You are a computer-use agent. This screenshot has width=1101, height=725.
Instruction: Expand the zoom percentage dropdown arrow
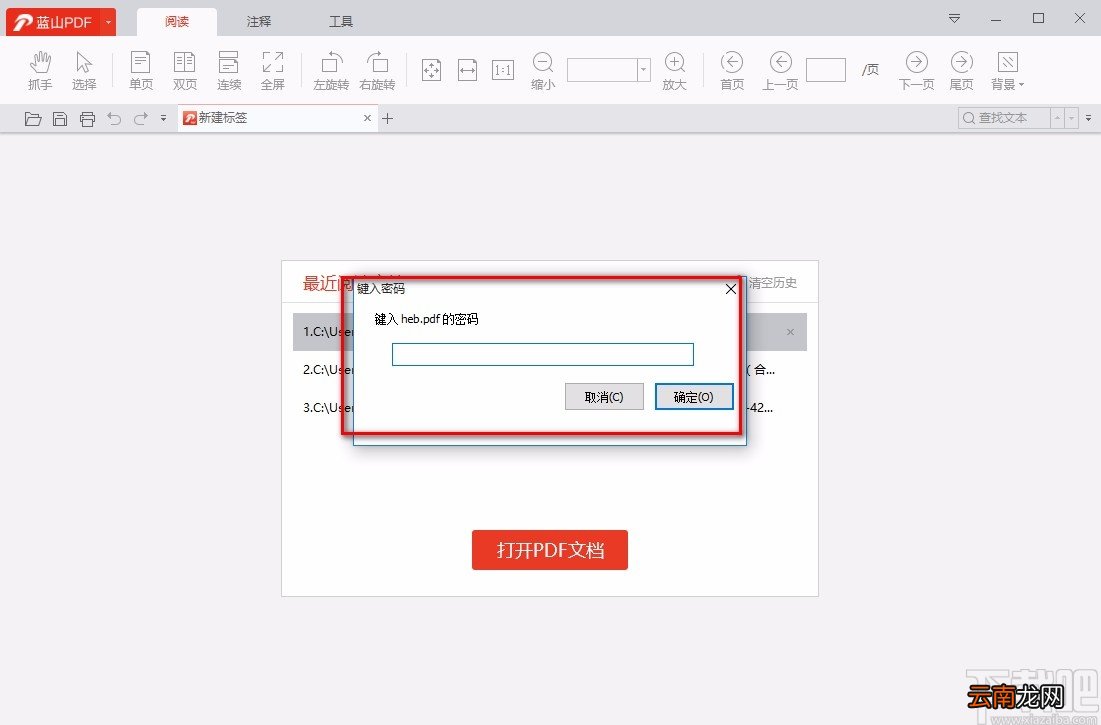643,69
